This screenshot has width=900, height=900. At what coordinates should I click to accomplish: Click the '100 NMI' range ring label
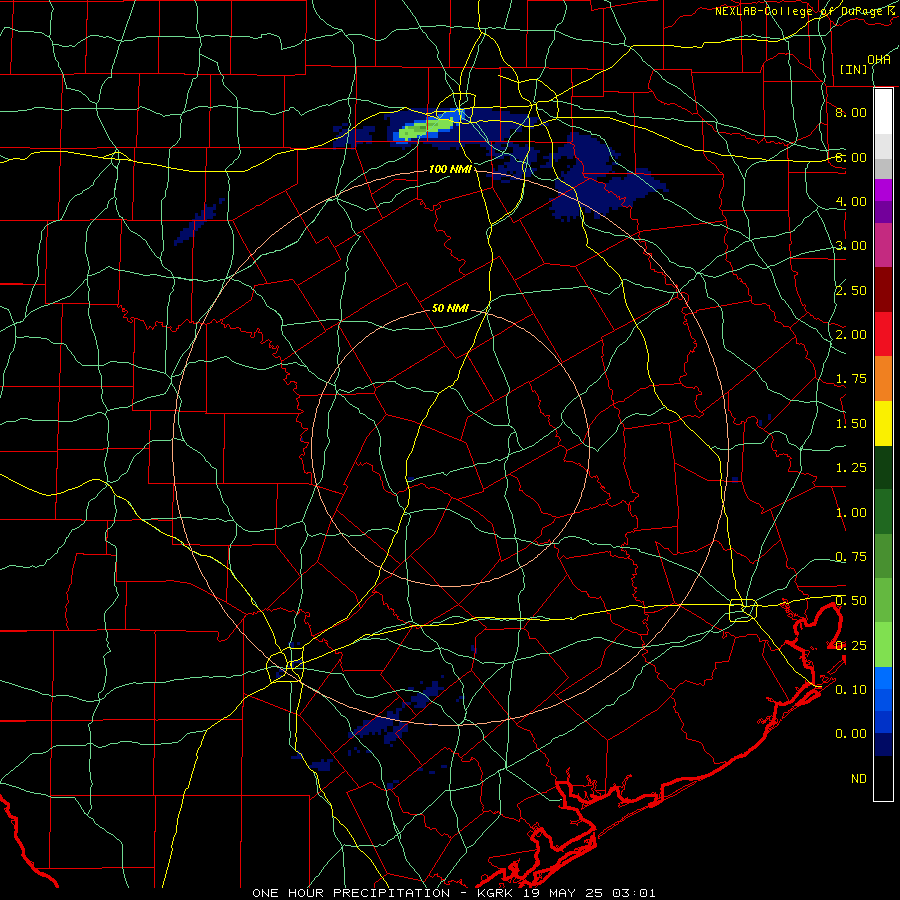click(450, 169)
